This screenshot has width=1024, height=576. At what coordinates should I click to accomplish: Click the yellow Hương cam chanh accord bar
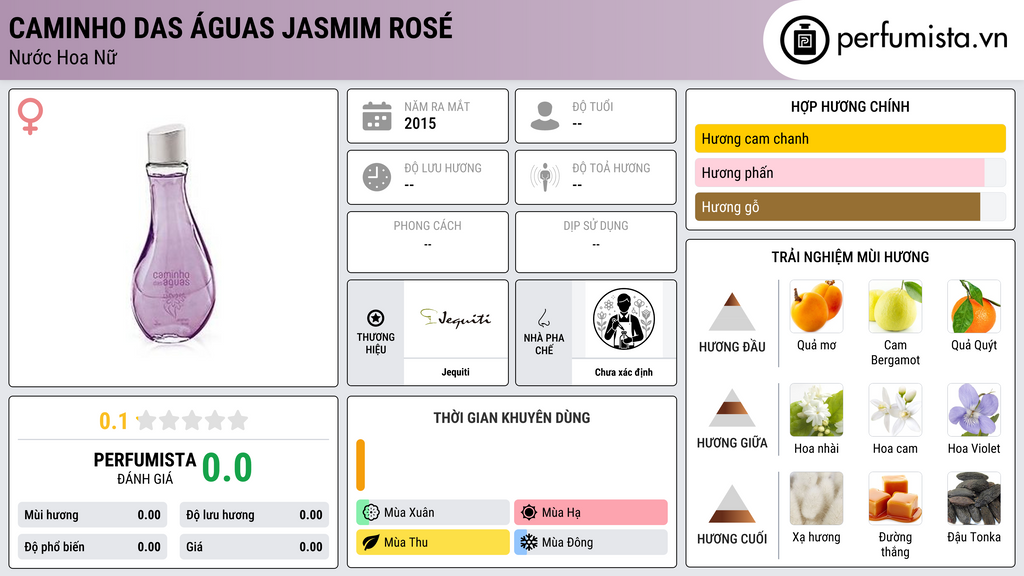click(850, 138)
